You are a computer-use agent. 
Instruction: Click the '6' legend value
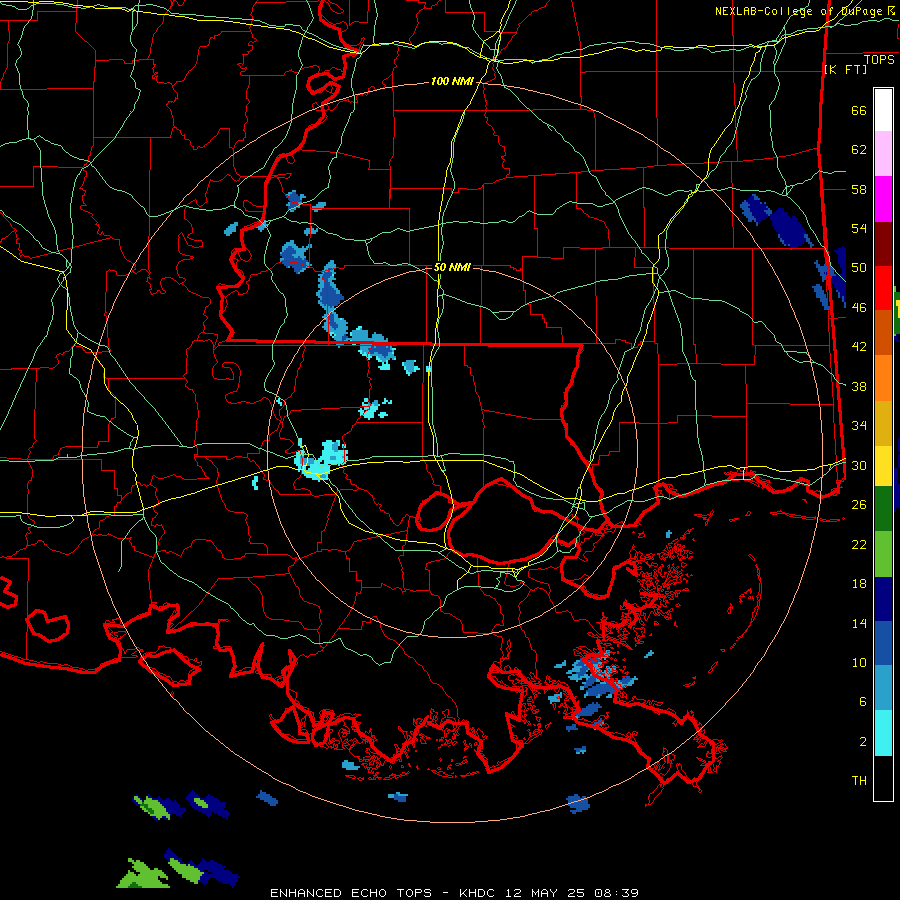(x=863, y=702)
